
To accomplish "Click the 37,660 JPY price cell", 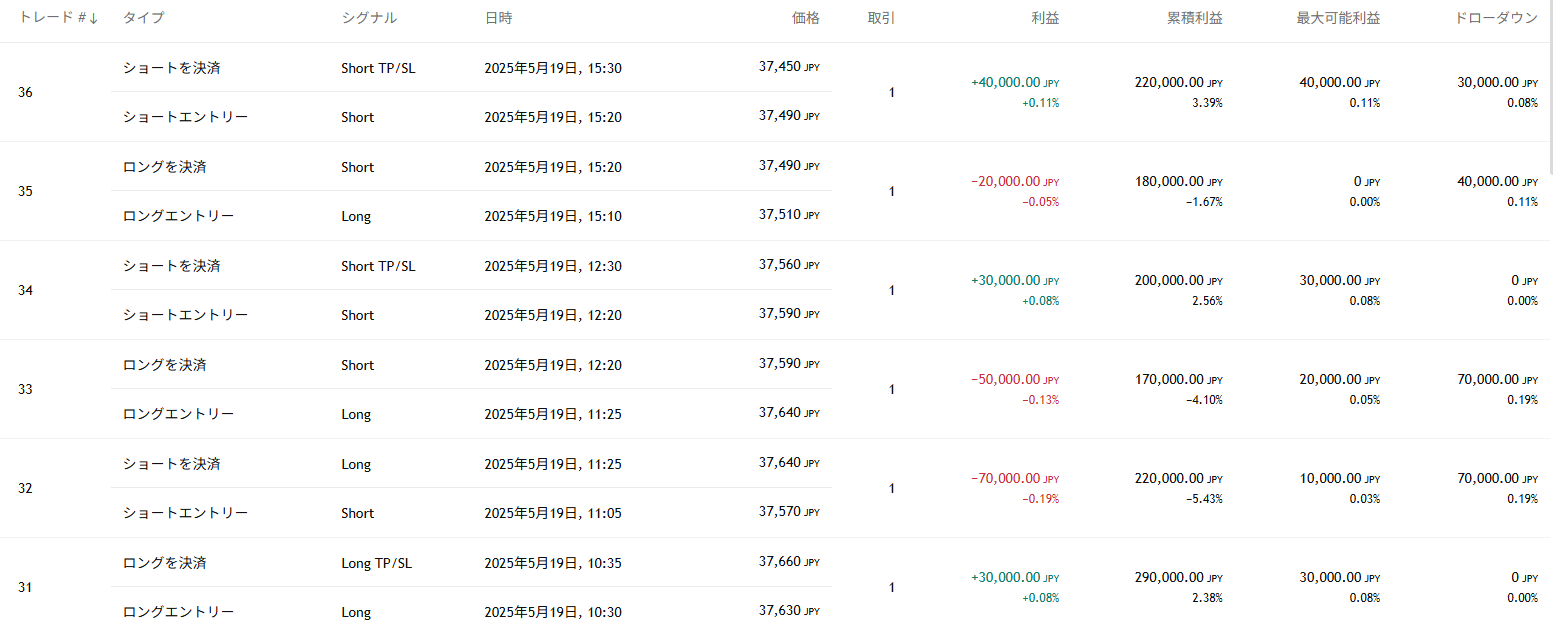I will (789, 562).
